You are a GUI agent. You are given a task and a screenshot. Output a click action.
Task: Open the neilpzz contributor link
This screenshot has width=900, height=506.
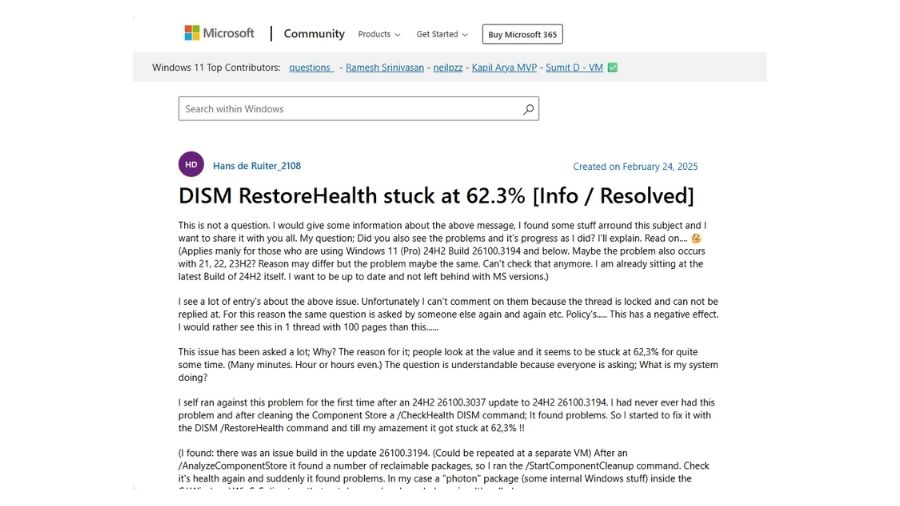[448, 68]
